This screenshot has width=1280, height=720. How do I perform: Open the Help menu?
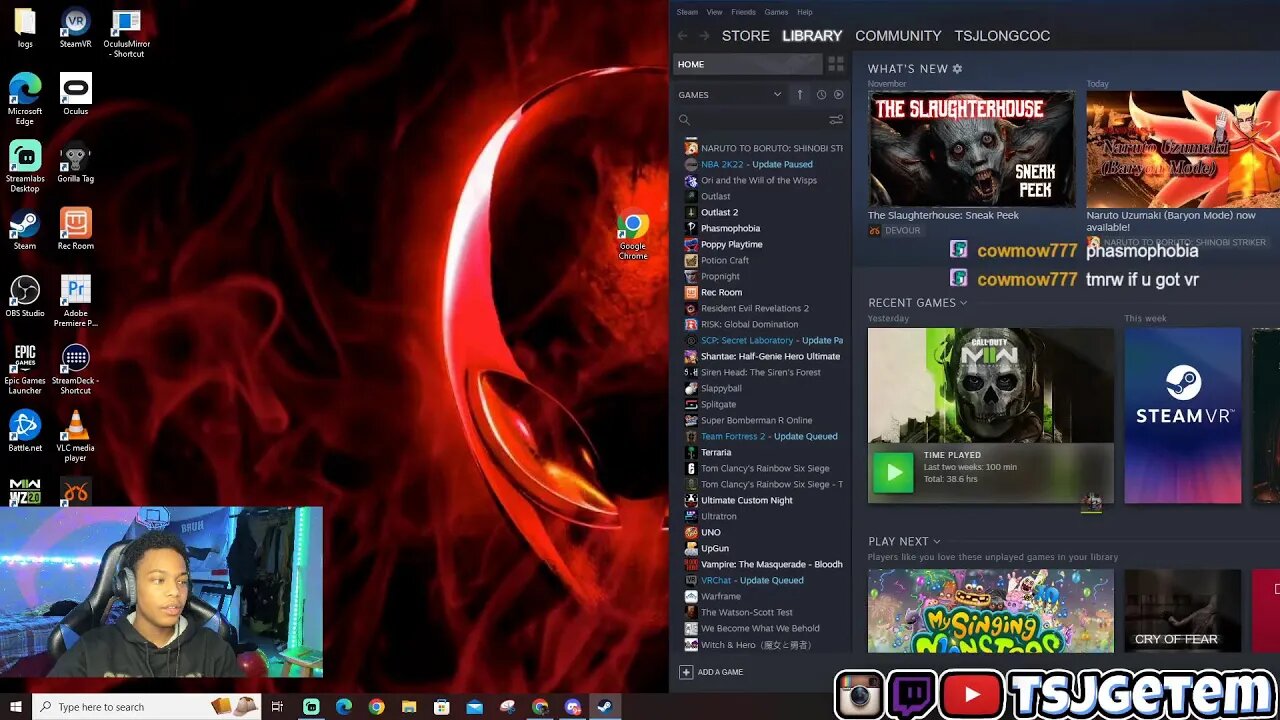tap(804, 12)
